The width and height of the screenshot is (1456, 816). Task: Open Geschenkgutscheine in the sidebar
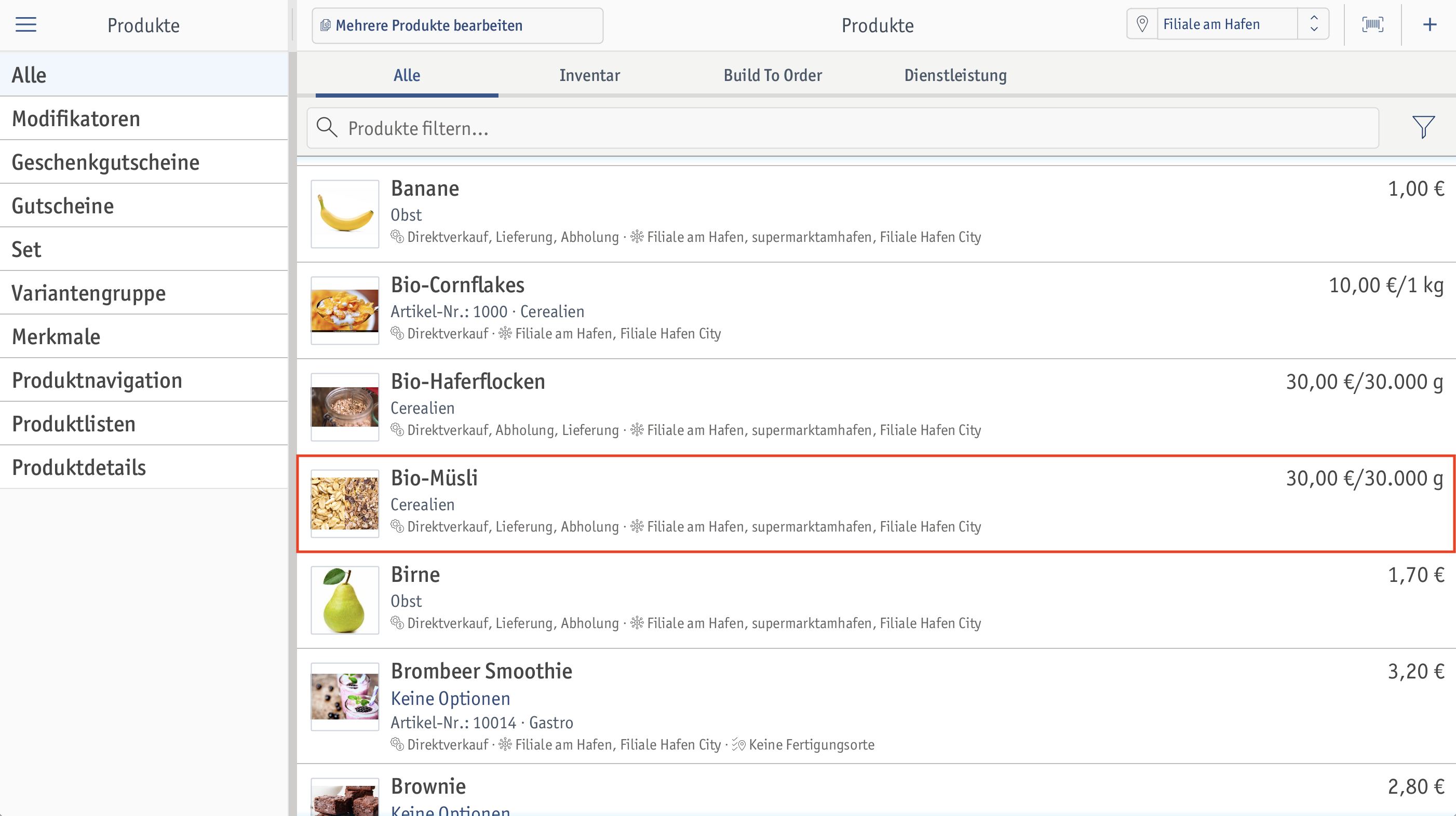(x=144, y=161)
